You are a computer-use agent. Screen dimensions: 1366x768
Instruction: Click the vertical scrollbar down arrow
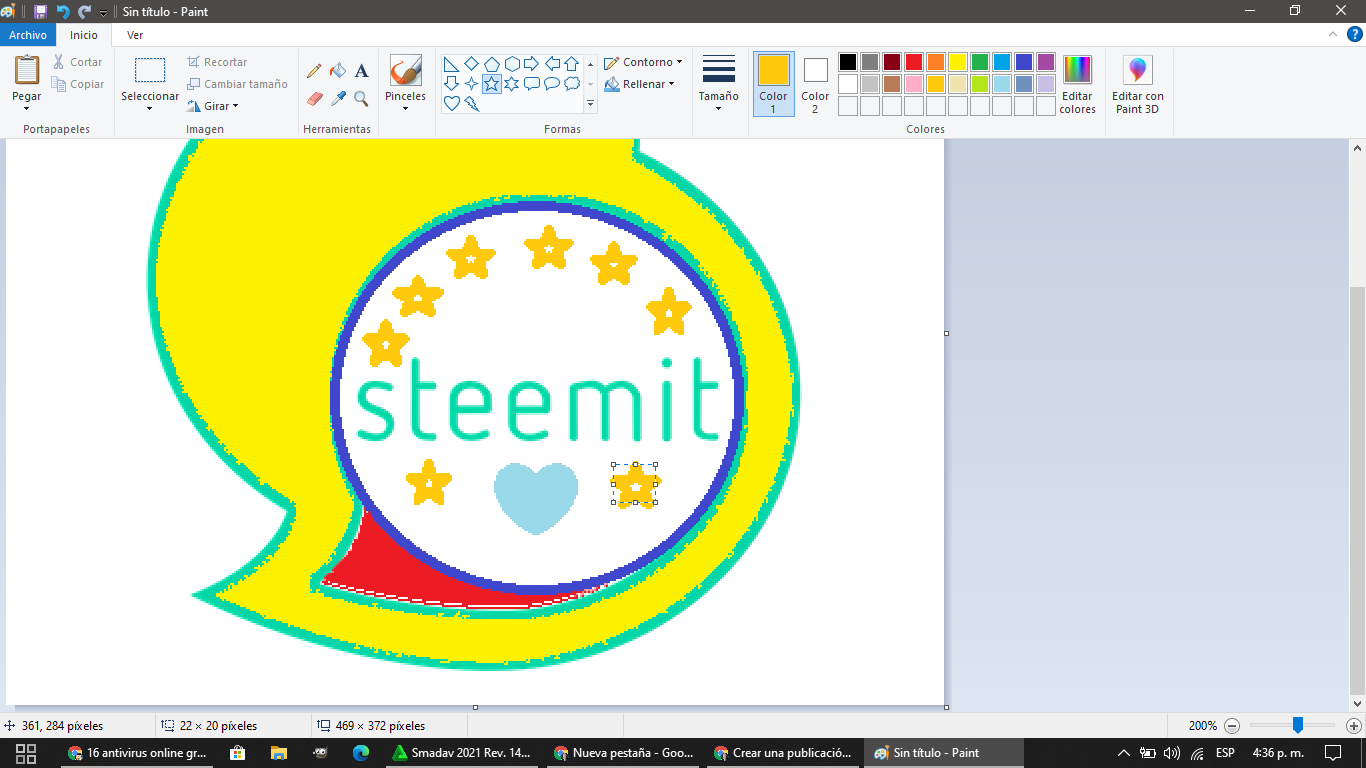[x=1358, y=703]
